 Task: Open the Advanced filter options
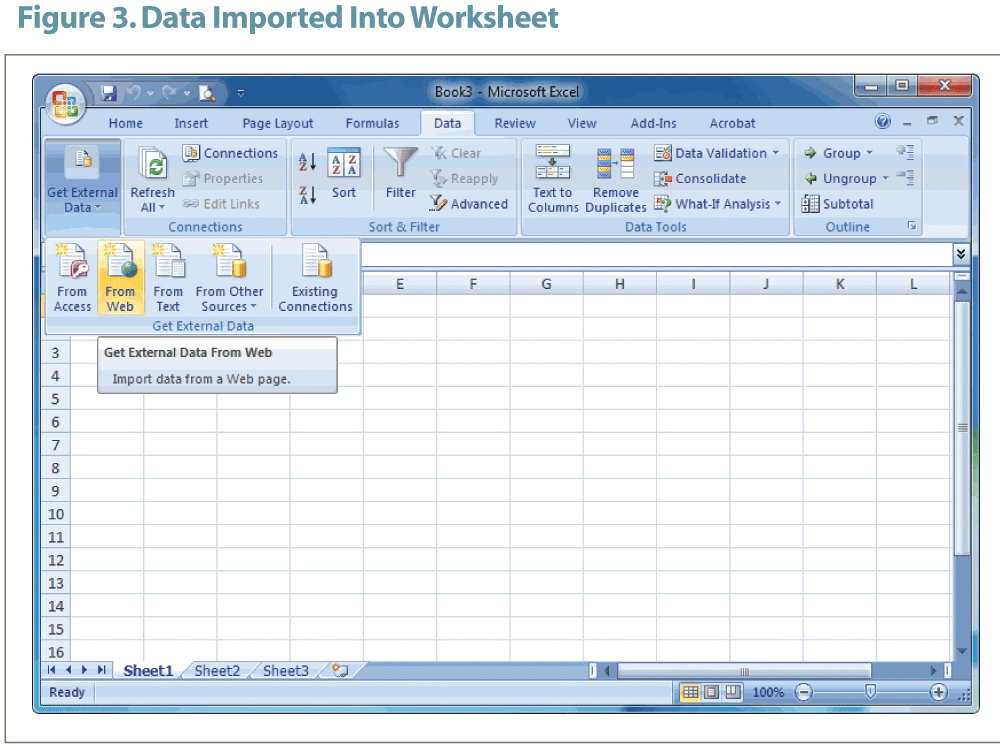tap(469, 204)
